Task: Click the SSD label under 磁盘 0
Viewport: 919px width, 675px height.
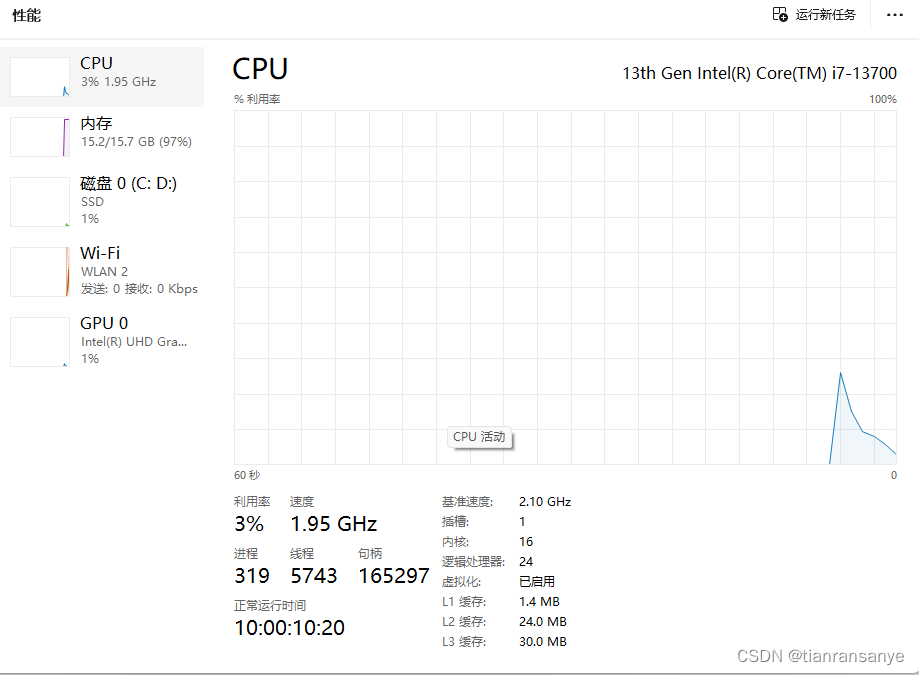Action: click(90, 201)
